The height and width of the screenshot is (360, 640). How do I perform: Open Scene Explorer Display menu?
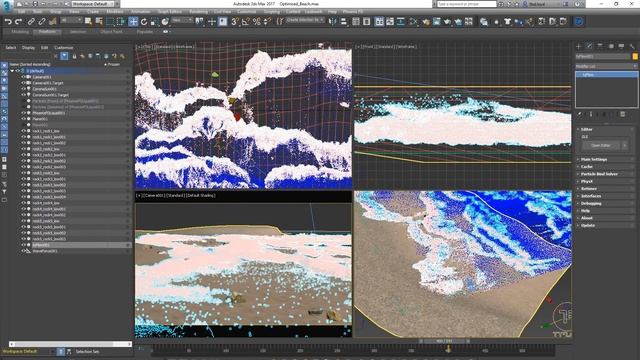pos(29,48)
